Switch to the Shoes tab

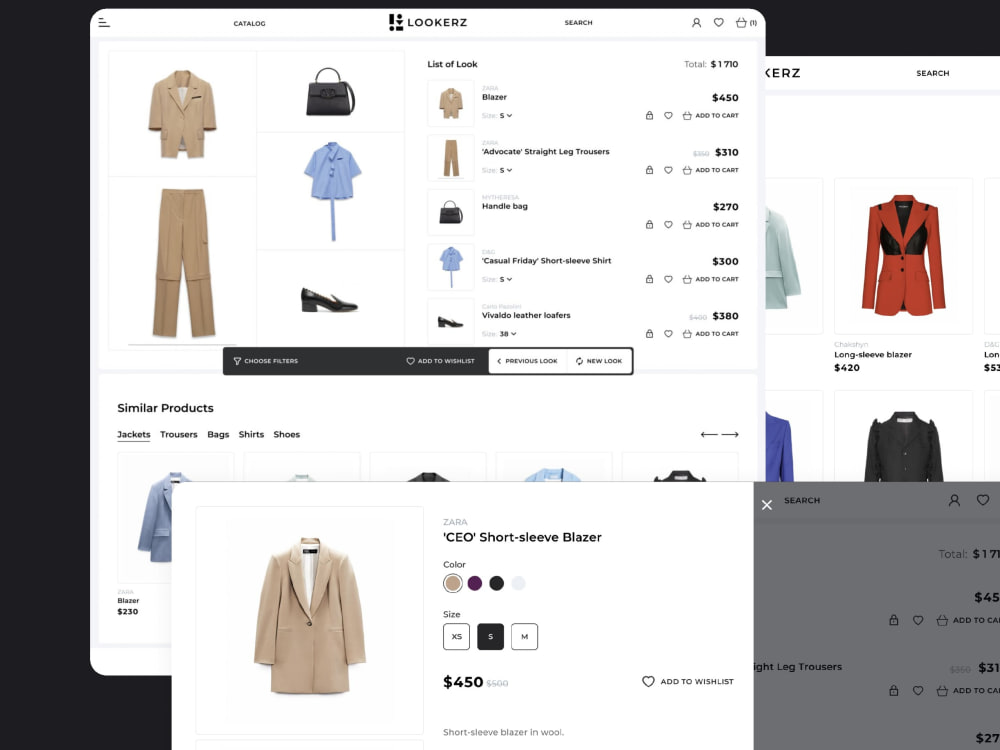[286, 434]
